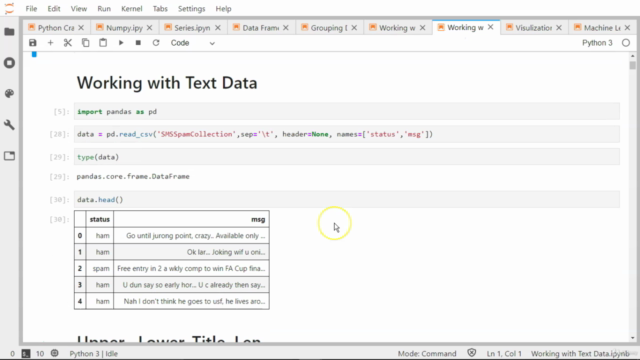Click the Python 3 kernel name button

(597, 43)
